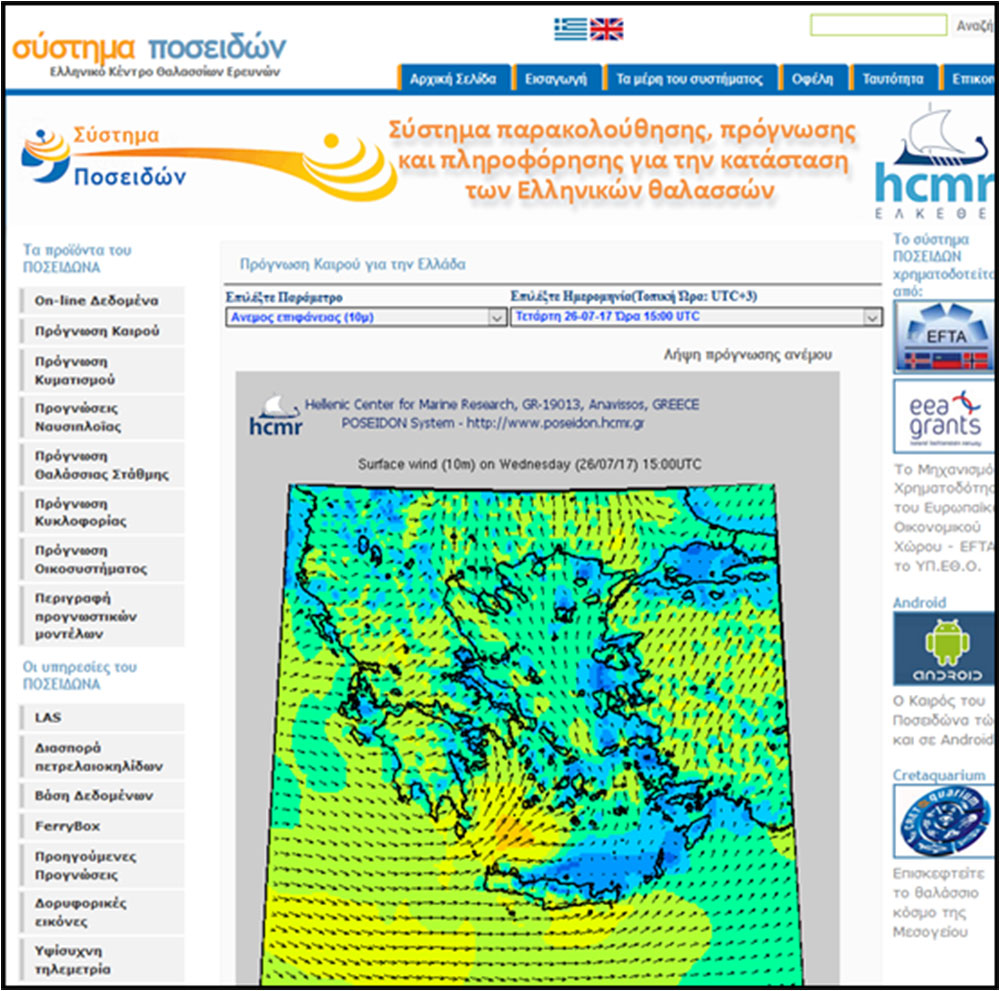Open the HCMR ship logo at top right
This screenshot has width=1000, height=991.
coord(934,161)
